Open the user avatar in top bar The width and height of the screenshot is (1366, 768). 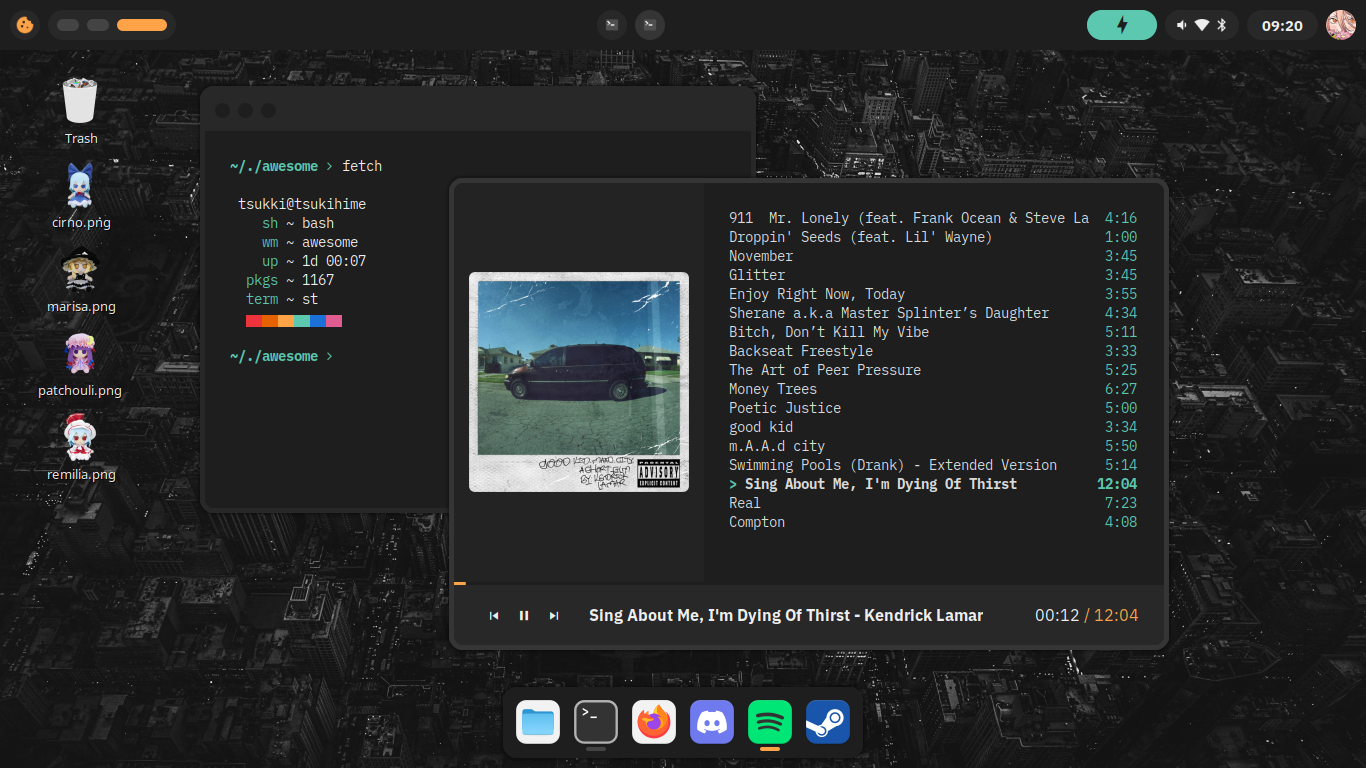point(1340,25)
